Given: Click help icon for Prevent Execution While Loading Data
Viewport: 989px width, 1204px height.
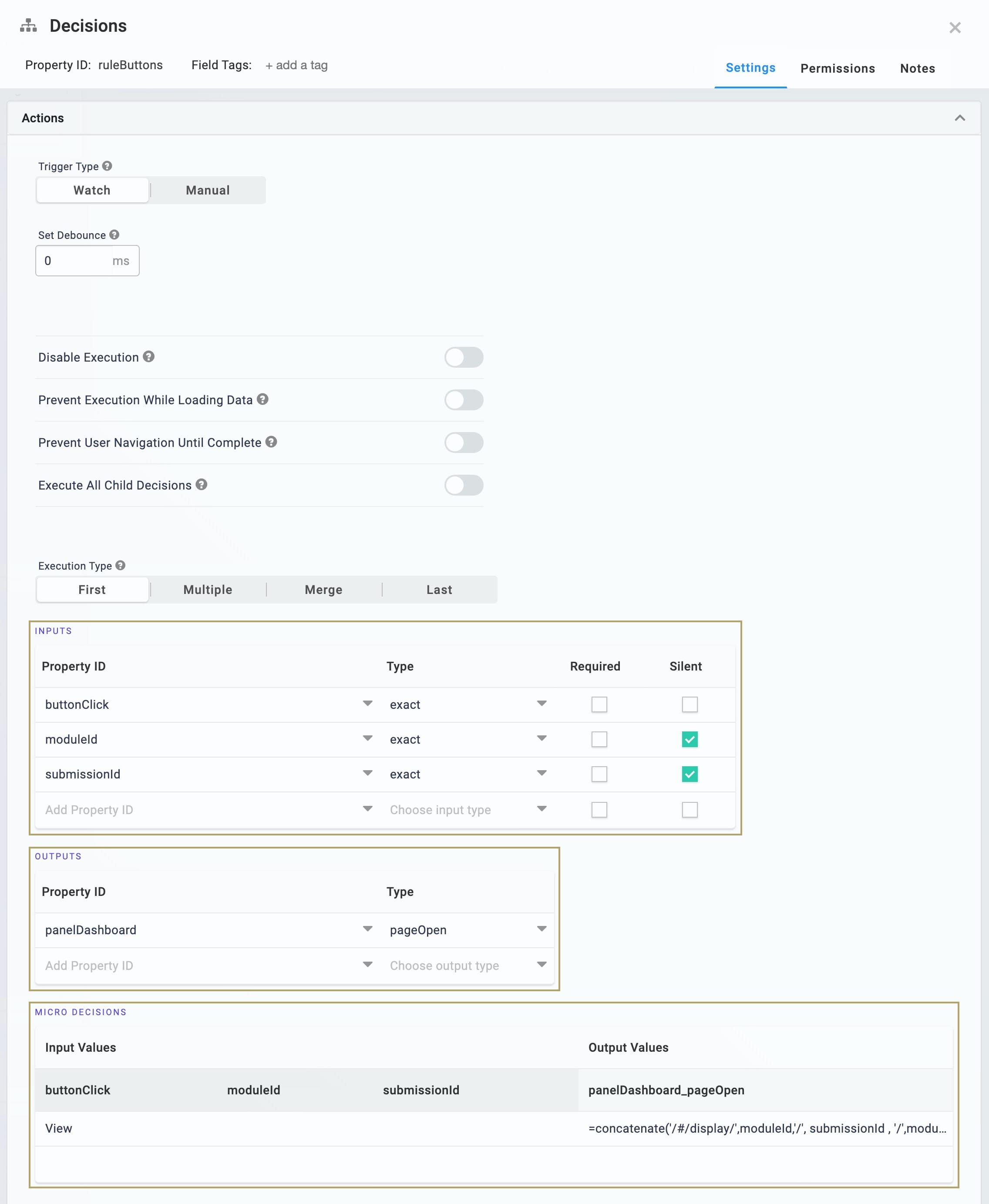Looking at the screenshot, I should coord(262,399).
